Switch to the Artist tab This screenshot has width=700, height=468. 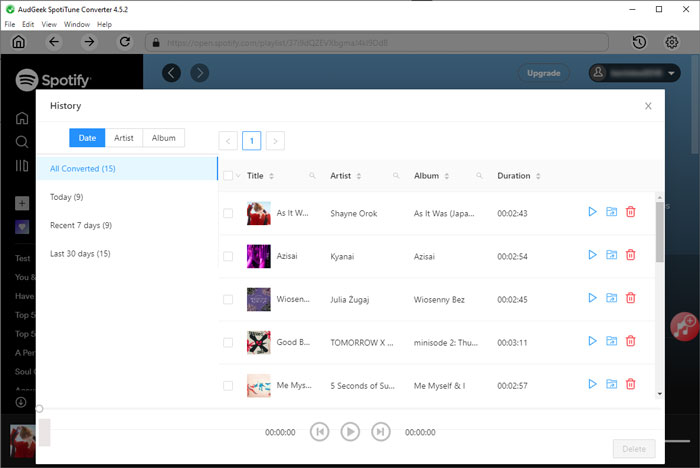(124, 138)
